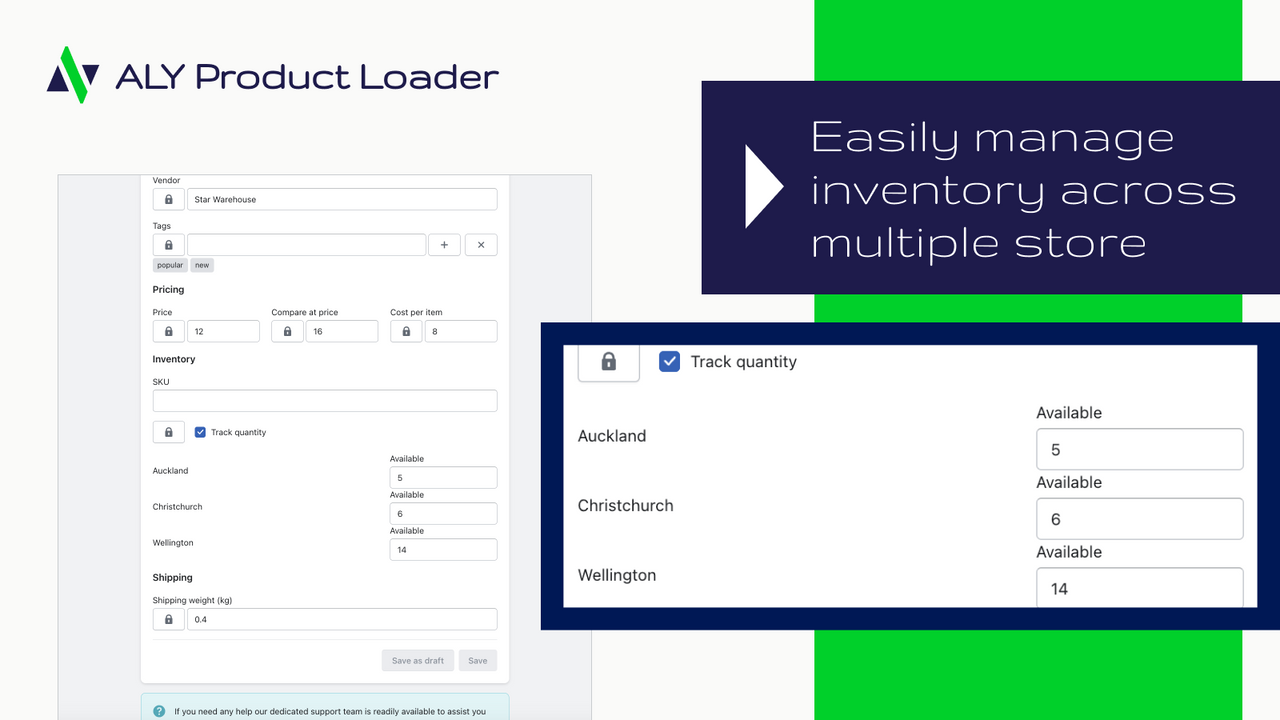Click the lock icon beside Compare at price
Image resolution: width=1280 pixels, height=720 pixels.
pyautogui.click(x=287, y=331)
